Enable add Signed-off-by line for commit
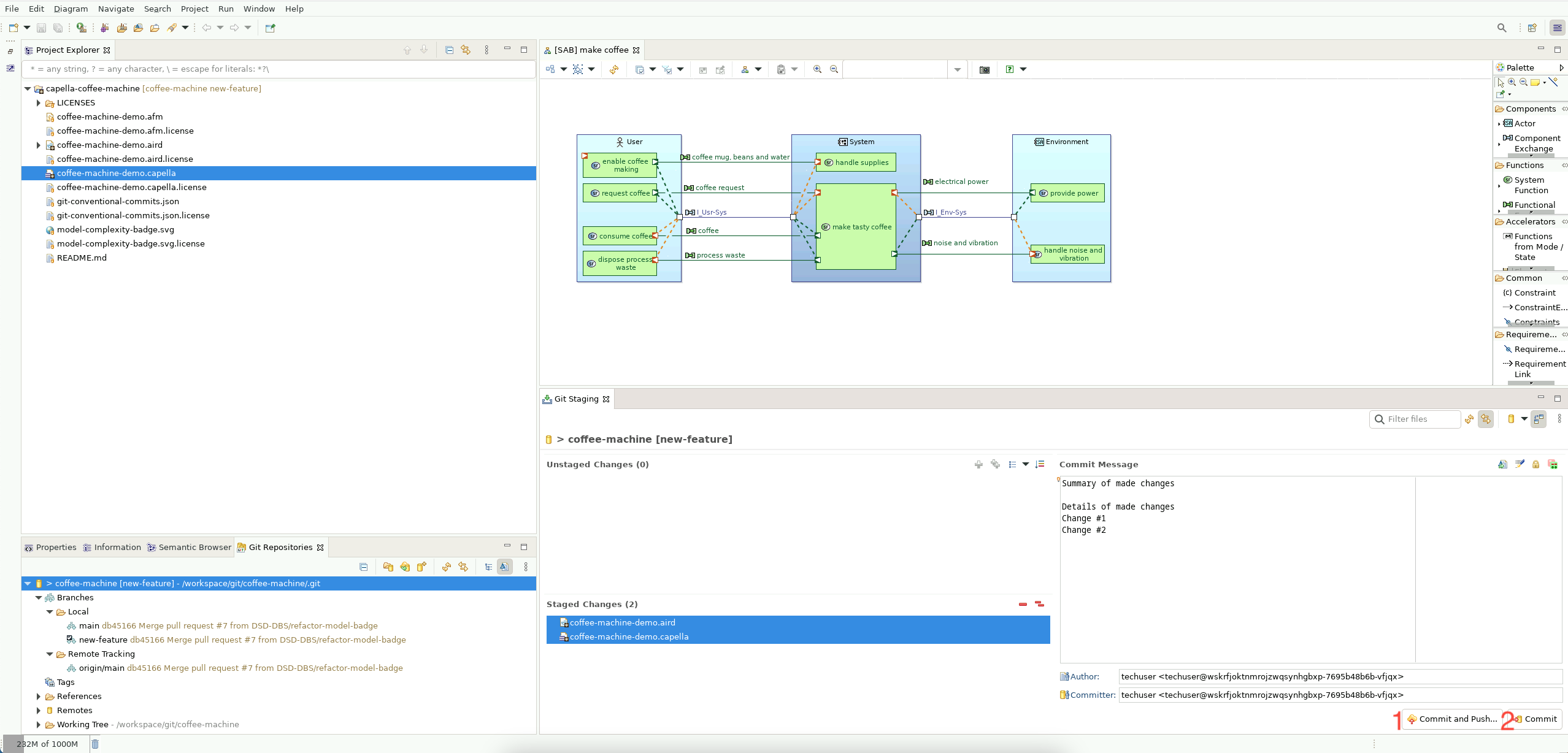The height and width of the screenshot is (753, 1568). pyautogui.click(x=1520, y=464)
